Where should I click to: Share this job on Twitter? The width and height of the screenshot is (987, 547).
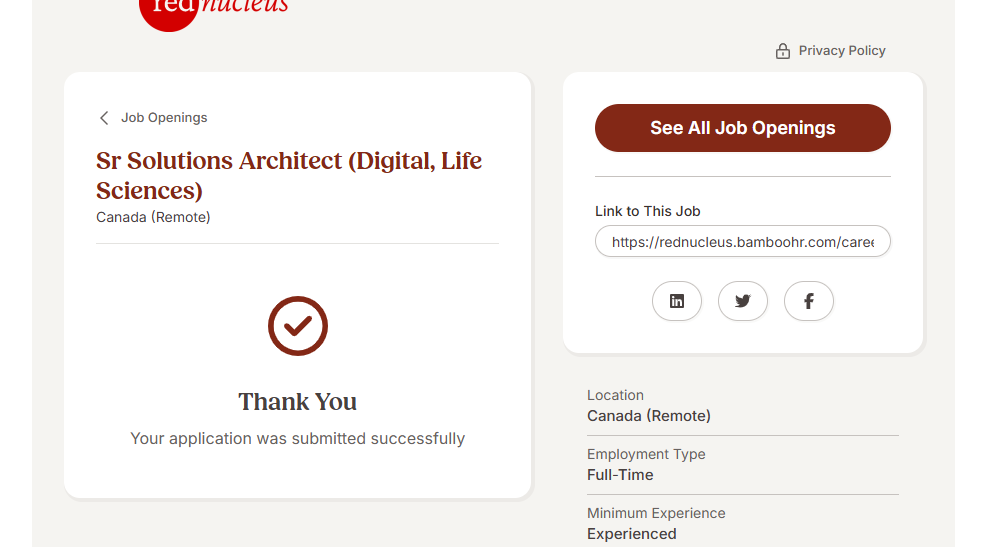click(743, 301)
